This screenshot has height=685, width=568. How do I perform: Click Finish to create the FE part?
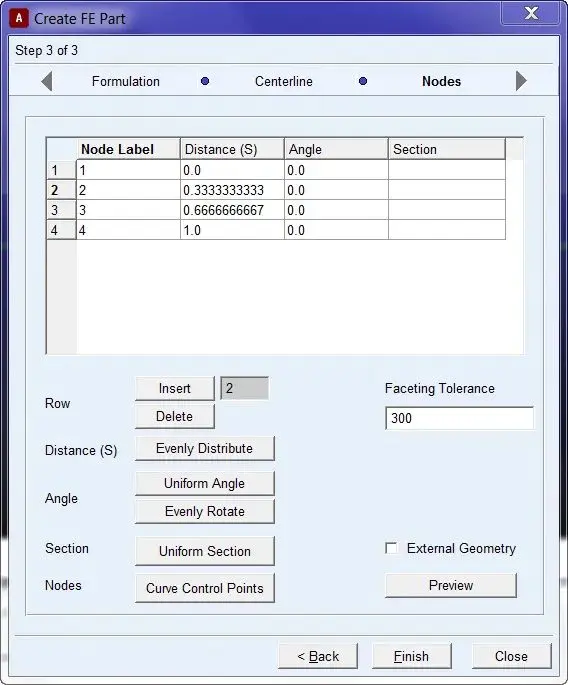pyautogui.click(x=411, y=656)
